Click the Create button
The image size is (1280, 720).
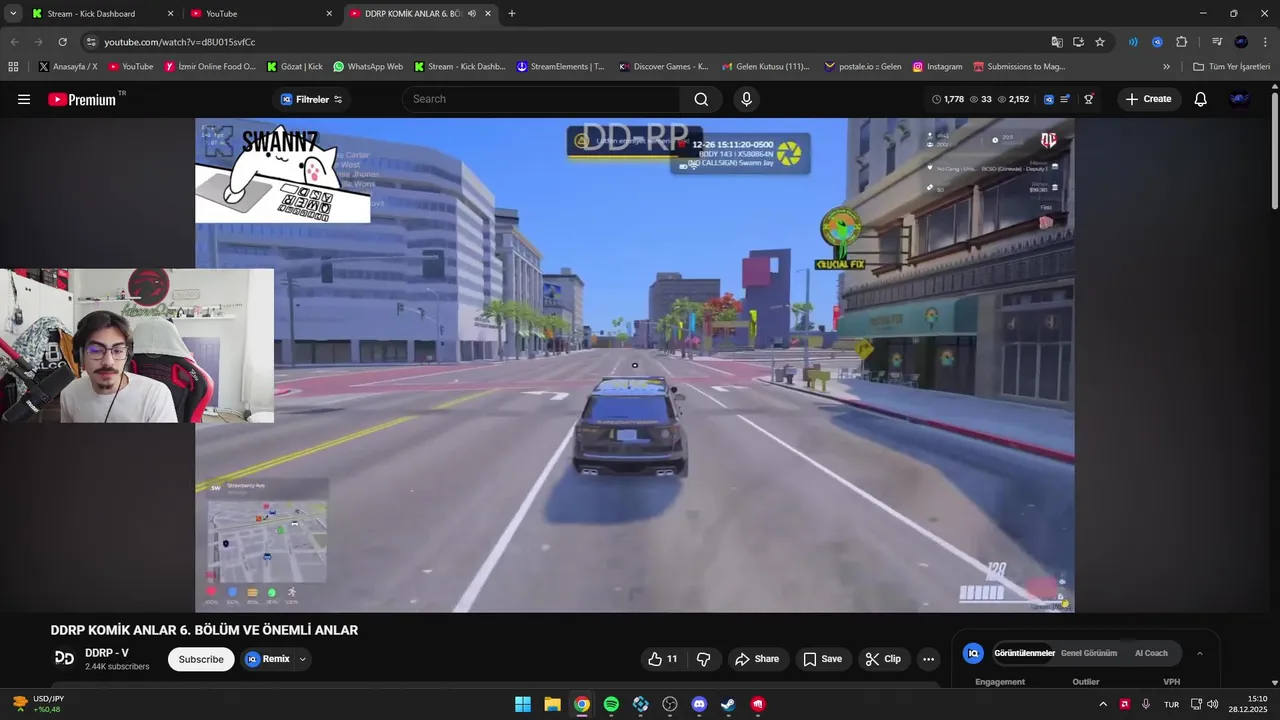point(1148,99)
